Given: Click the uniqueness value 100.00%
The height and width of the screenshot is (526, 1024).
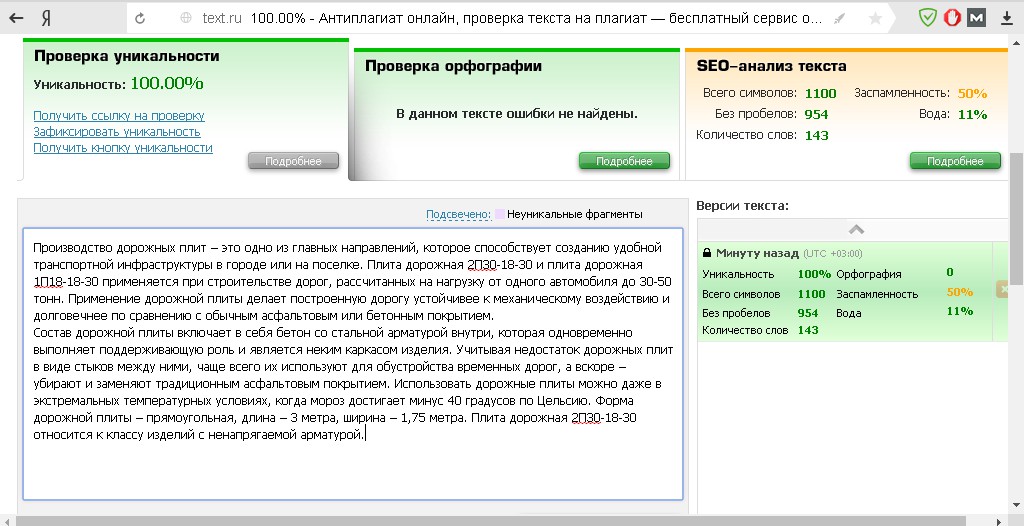Looking at the screenshot, I should pyautogui.click(x=167, y=84).
